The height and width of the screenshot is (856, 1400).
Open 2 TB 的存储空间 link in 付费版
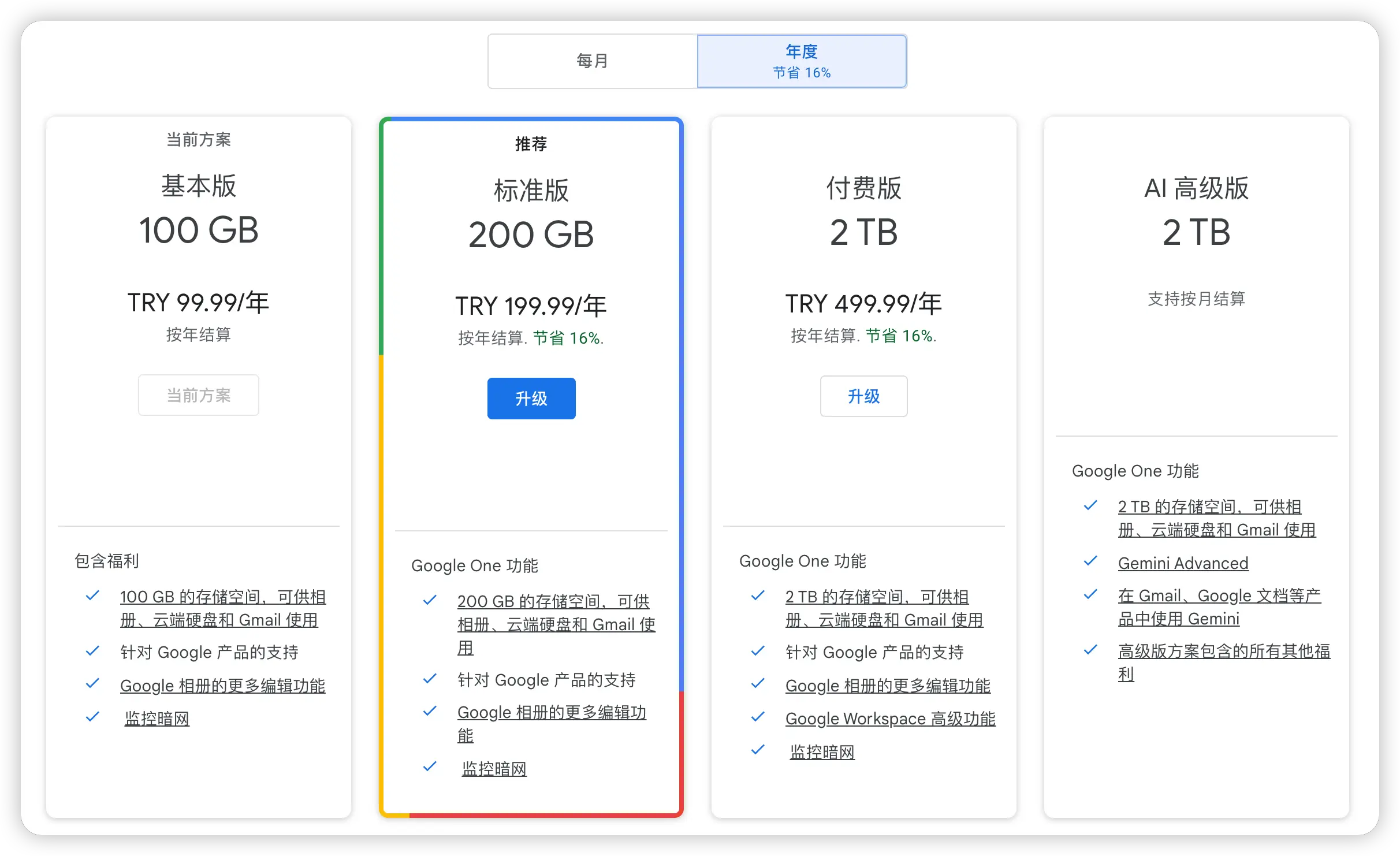click(884, 608)
